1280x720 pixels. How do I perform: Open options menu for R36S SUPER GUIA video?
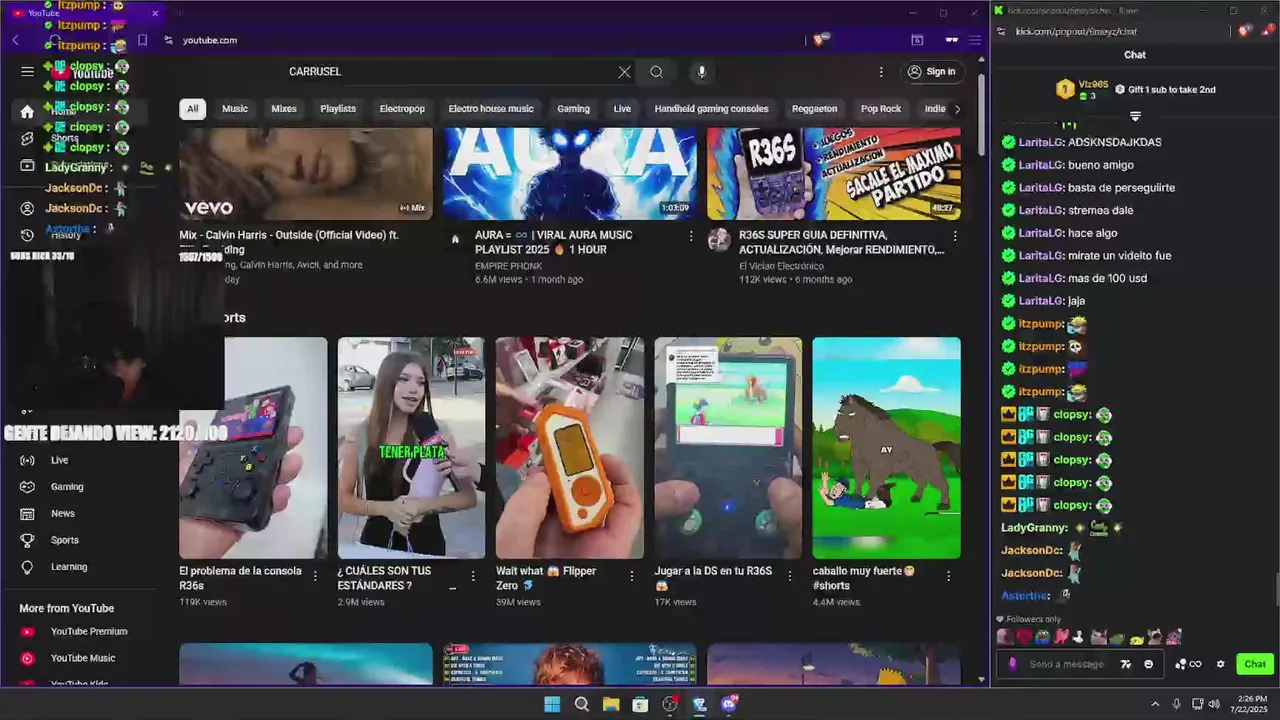(955, 237)
